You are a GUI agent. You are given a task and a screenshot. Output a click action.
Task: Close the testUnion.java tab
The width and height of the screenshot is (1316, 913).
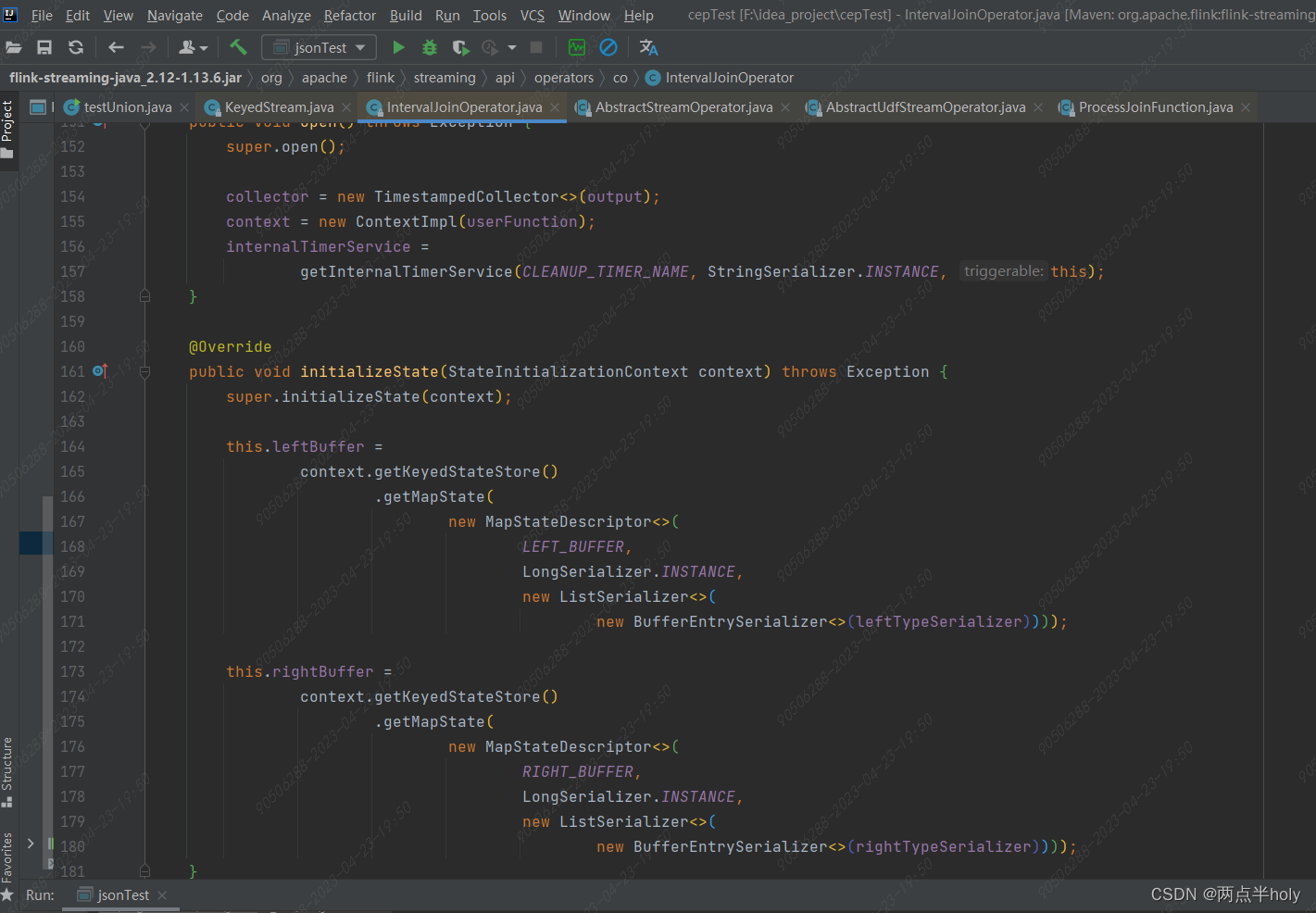pyautogui.click(x=185, y=107)
